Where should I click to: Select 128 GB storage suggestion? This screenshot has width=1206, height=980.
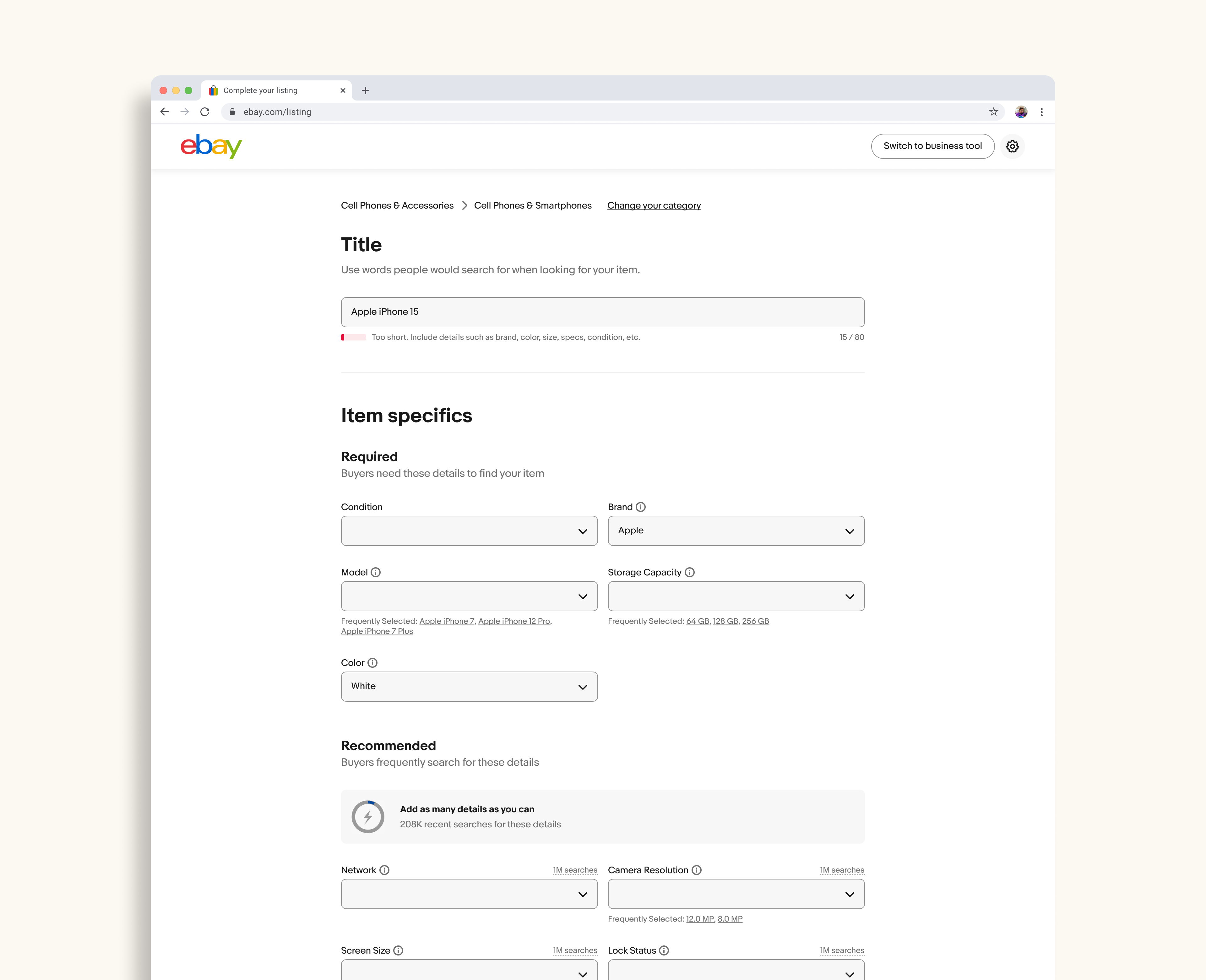coord(726,621)
